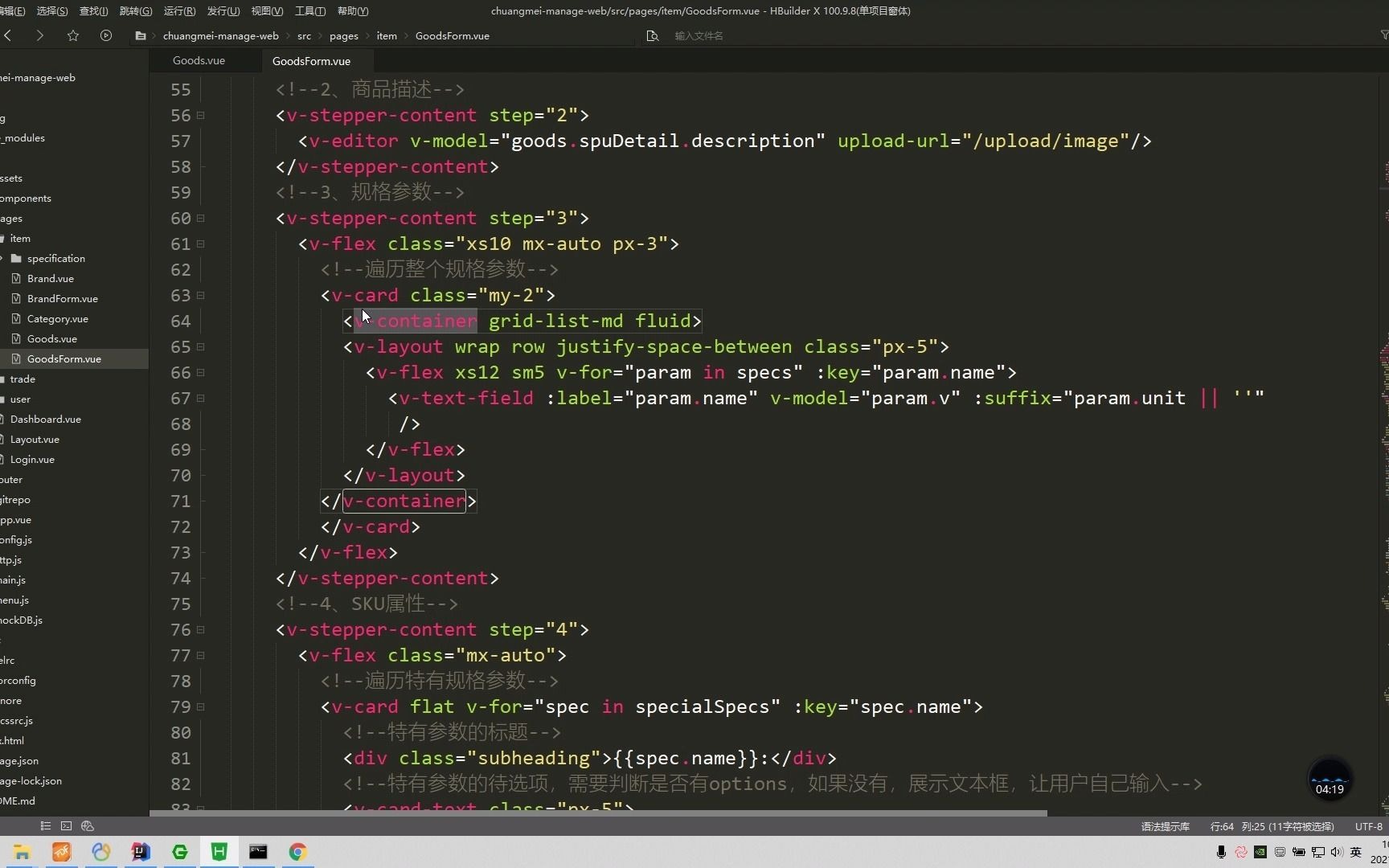Click the pages breadcrumb segment
Screen dimensions: 1389x868
343,36
